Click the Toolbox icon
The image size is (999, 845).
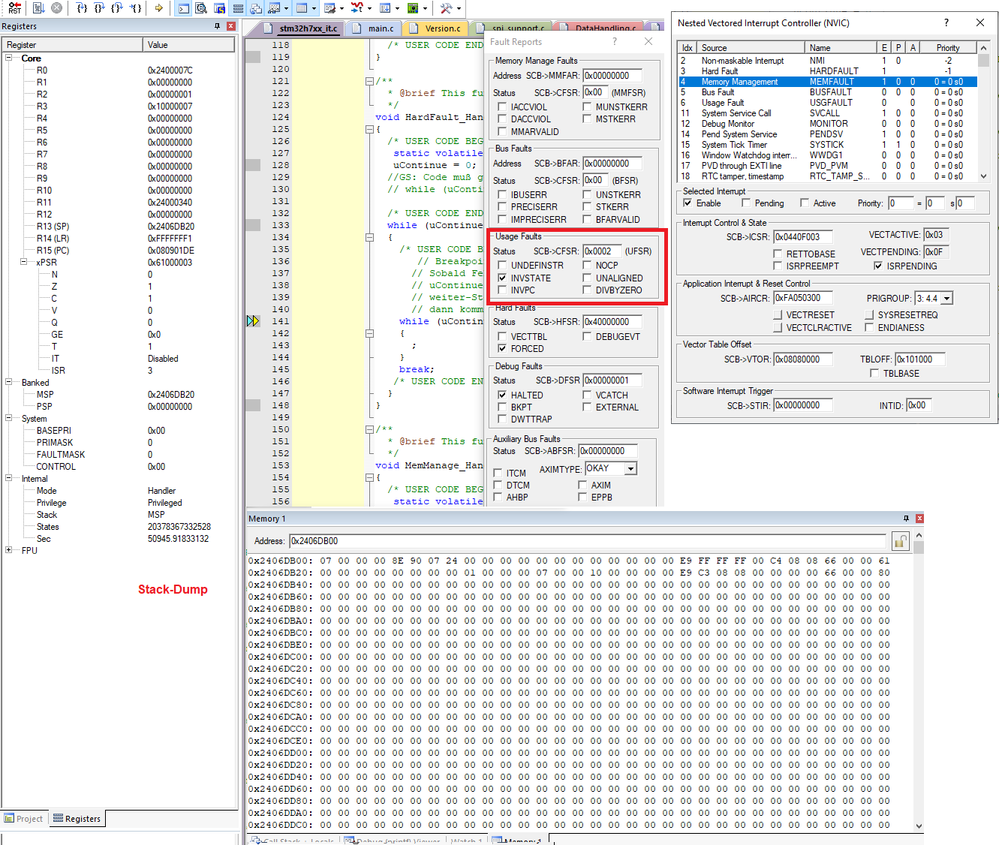click(x=446, y=8)
